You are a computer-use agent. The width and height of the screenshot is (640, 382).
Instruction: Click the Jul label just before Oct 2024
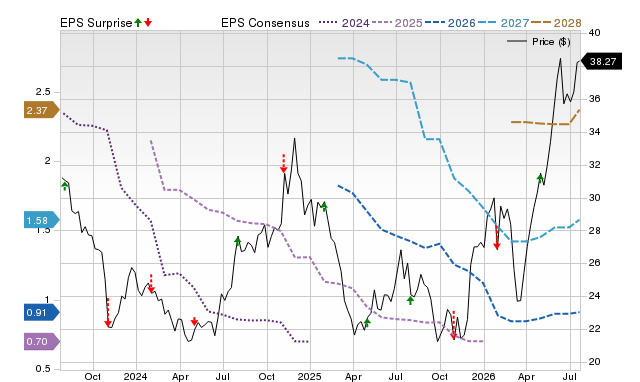pos(222,376)
